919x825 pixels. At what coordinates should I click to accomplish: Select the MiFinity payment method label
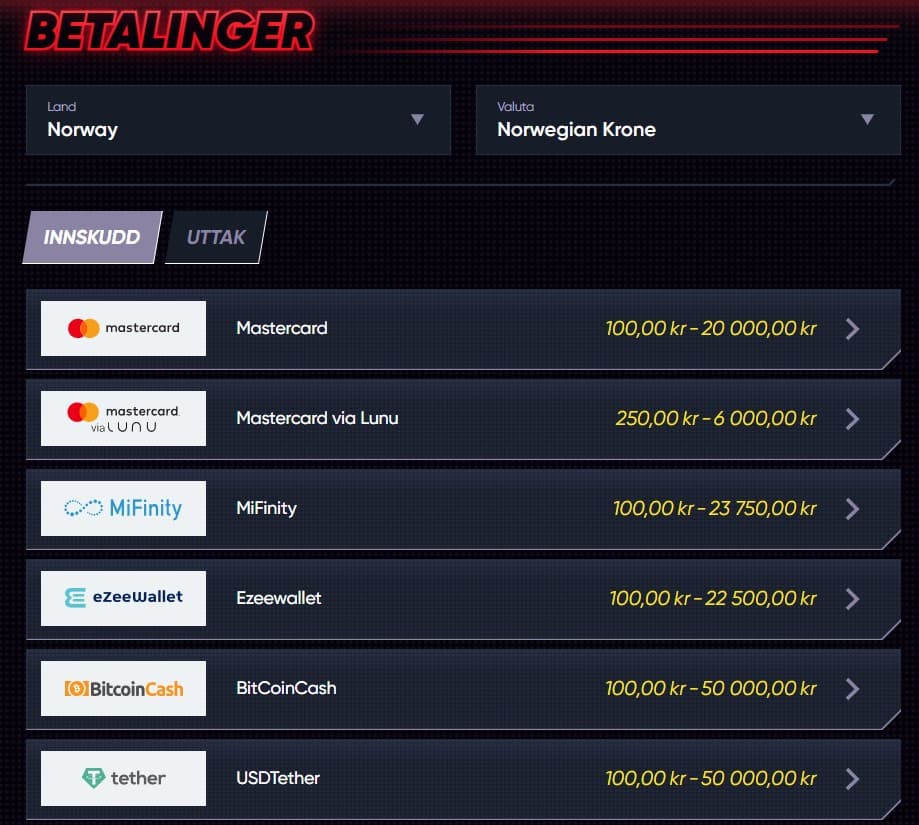coord(267,508)
